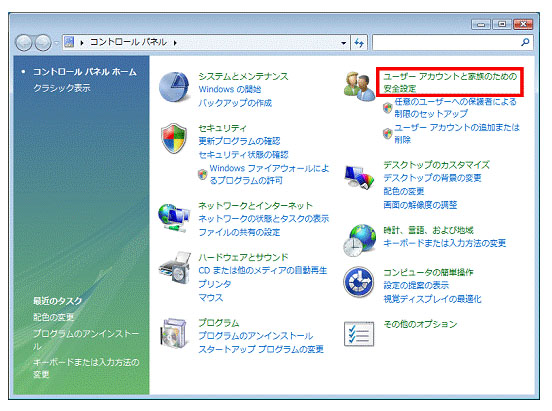Click the Refresh button beside the address bar
552x411 pixels.
coord(359,43)
